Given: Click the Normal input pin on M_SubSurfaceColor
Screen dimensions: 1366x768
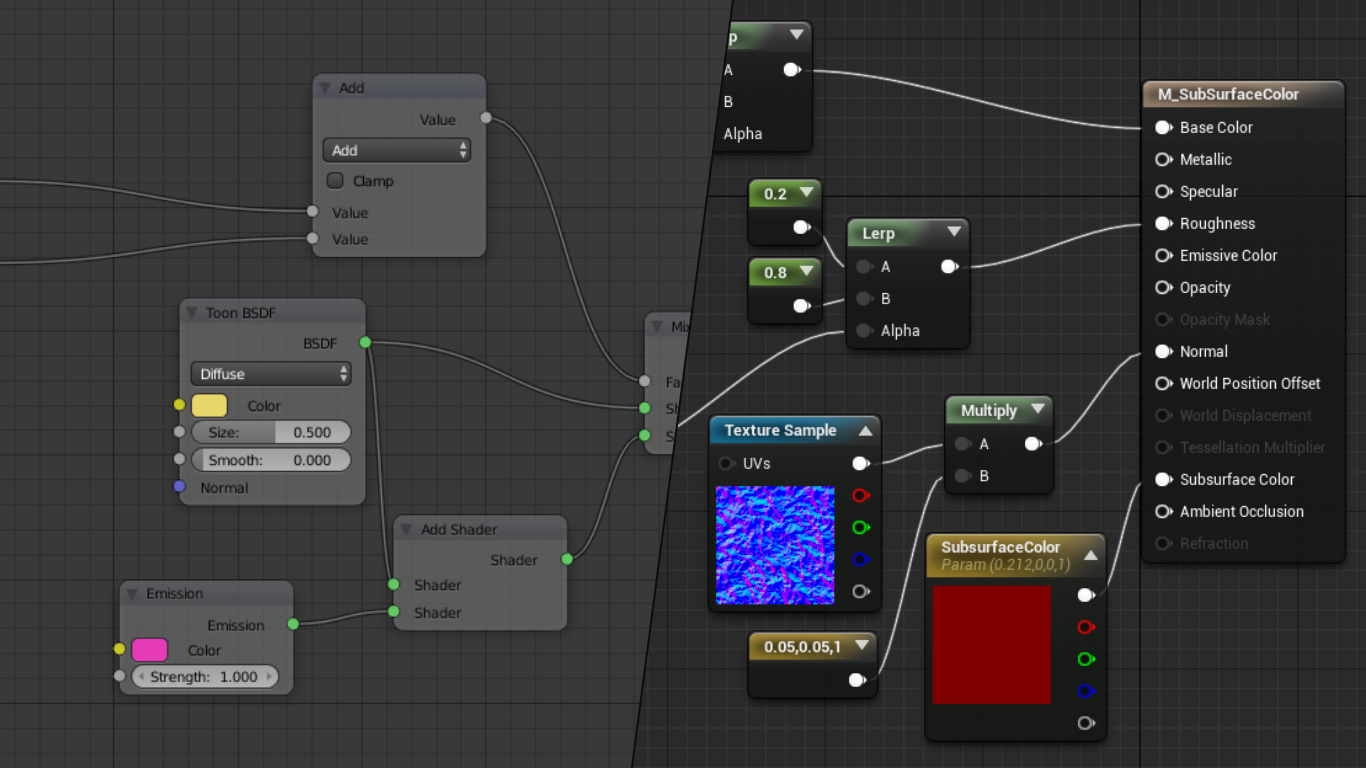Looking at the screenshot, I should coord(1163,351).
